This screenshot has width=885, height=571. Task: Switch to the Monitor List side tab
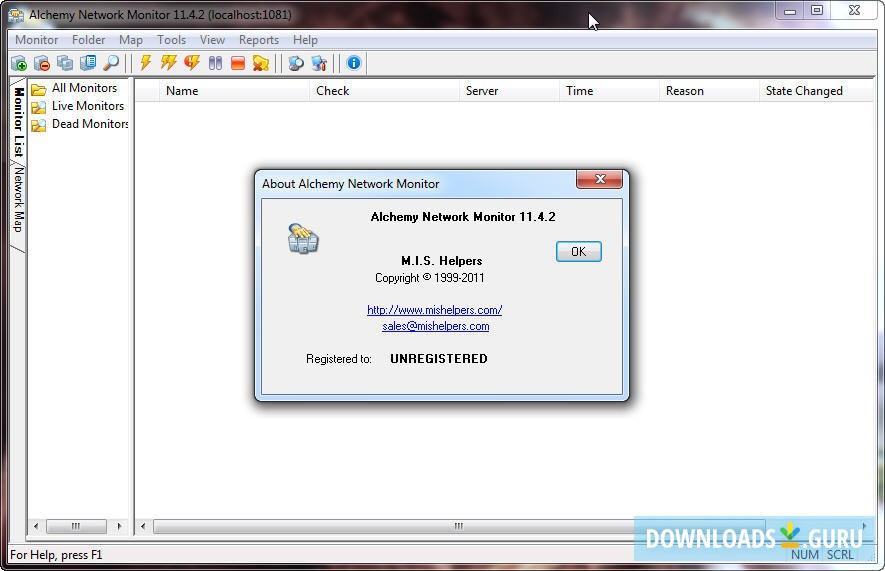click(18, 121)
